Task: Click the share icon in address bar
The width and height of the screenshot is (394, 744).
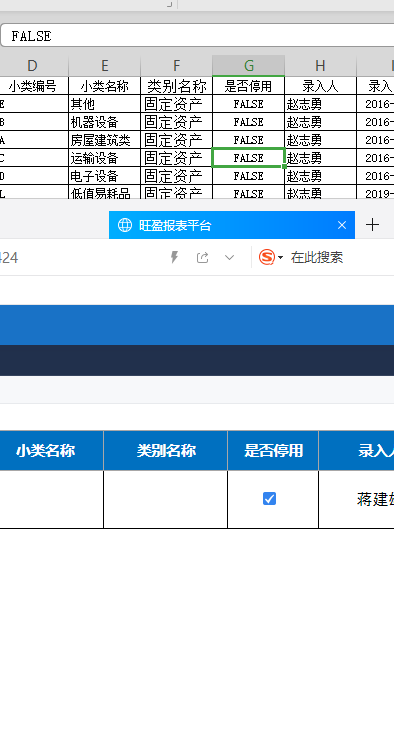Action: 203,258
